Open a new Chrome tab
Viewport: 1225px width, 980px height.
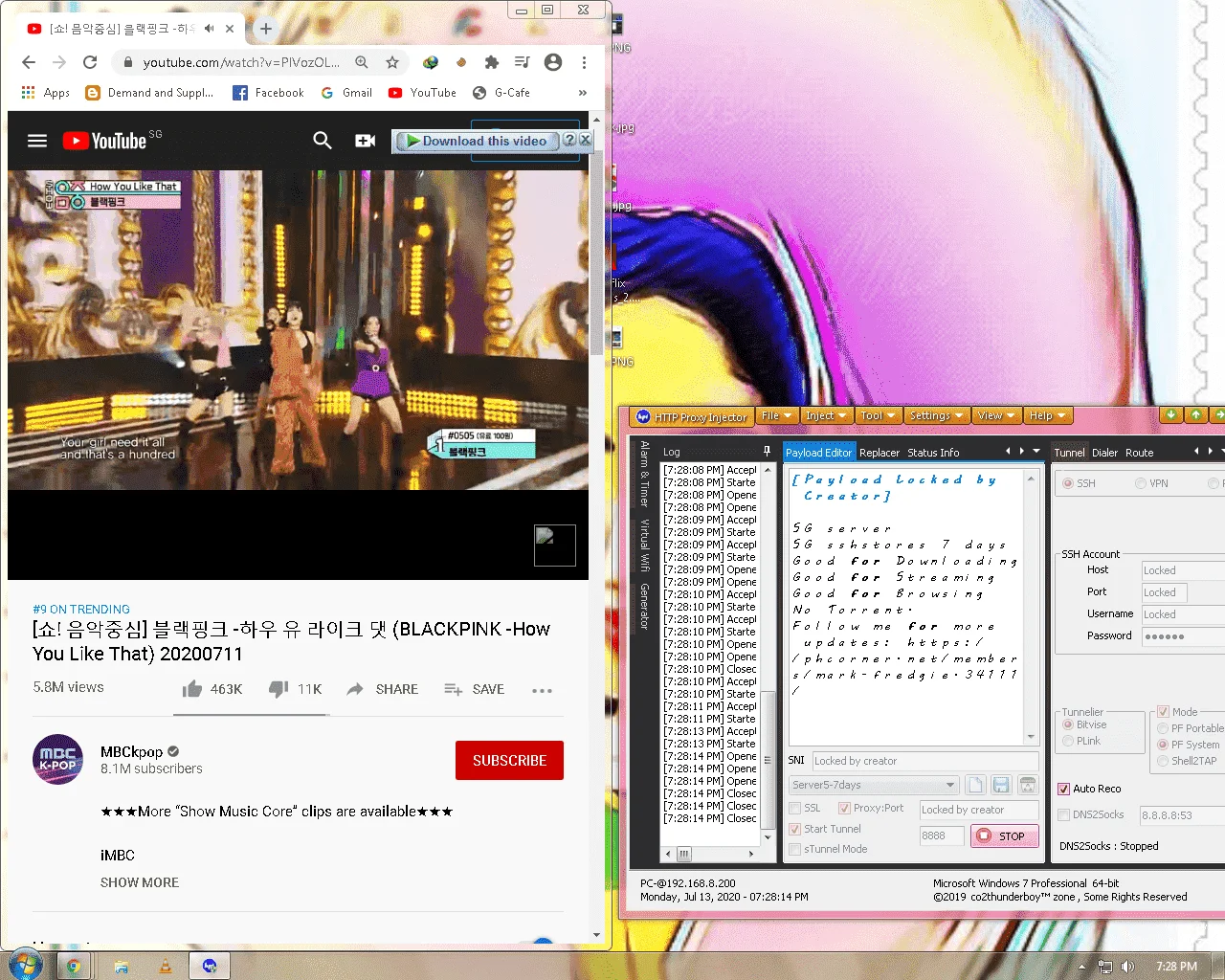[266, 29]
